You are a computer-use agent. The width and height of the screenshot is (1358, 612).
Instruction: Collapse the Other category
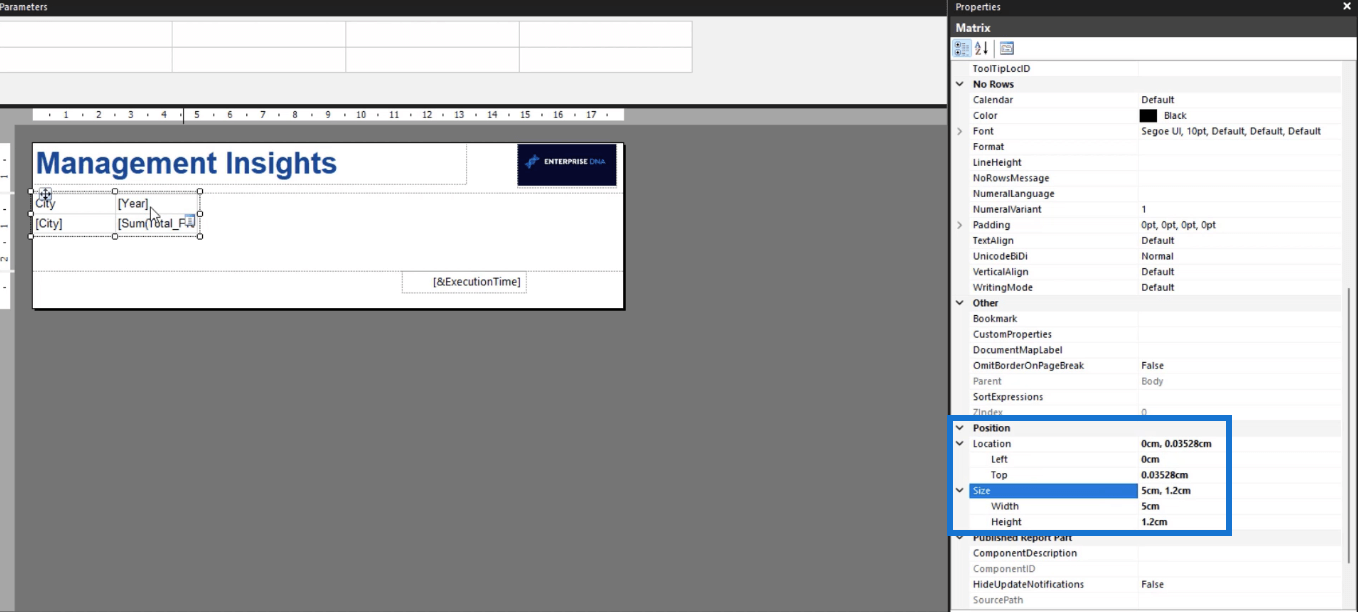coord(960,303)
